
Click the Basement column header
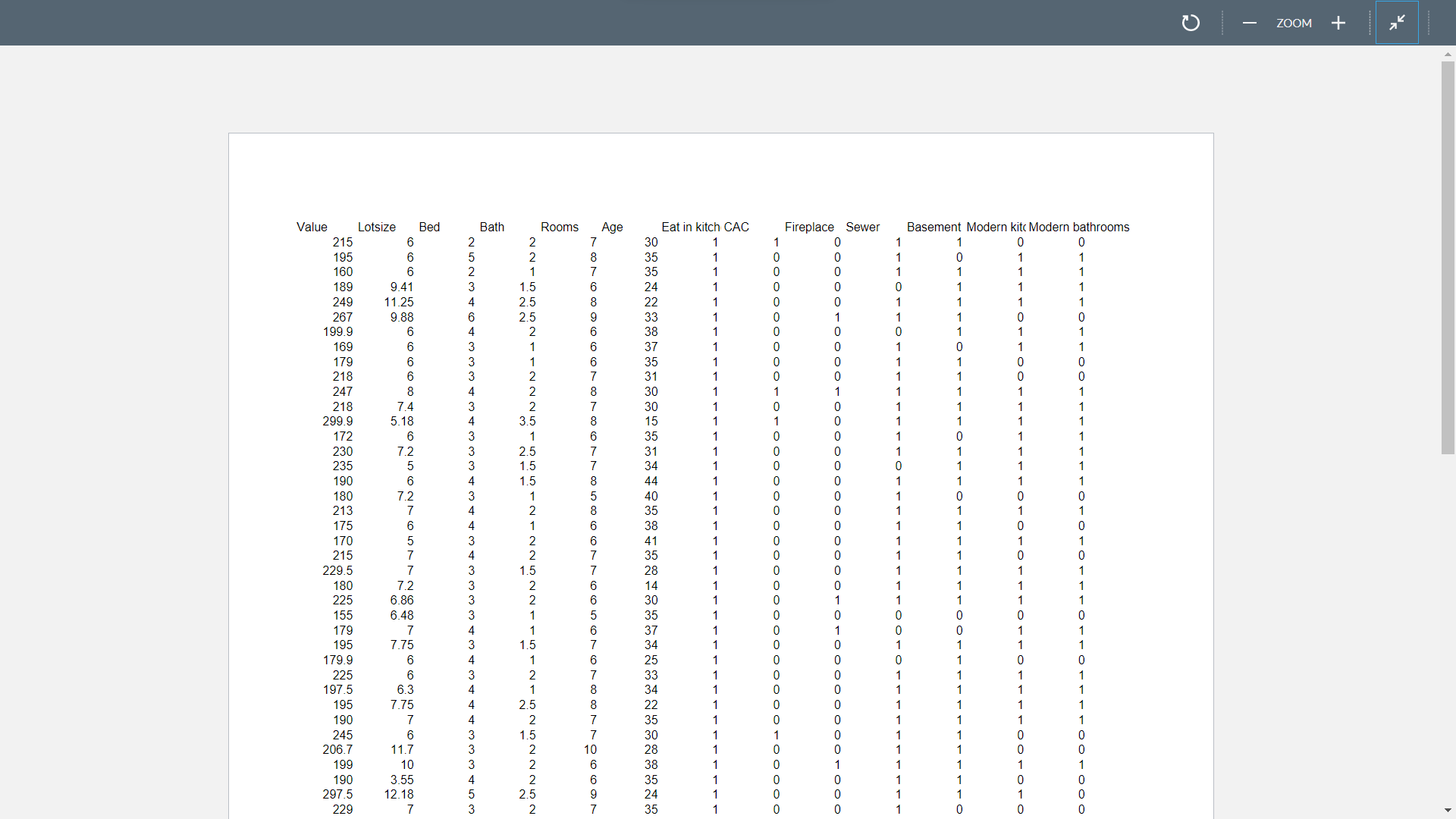[x=933, y=227]
